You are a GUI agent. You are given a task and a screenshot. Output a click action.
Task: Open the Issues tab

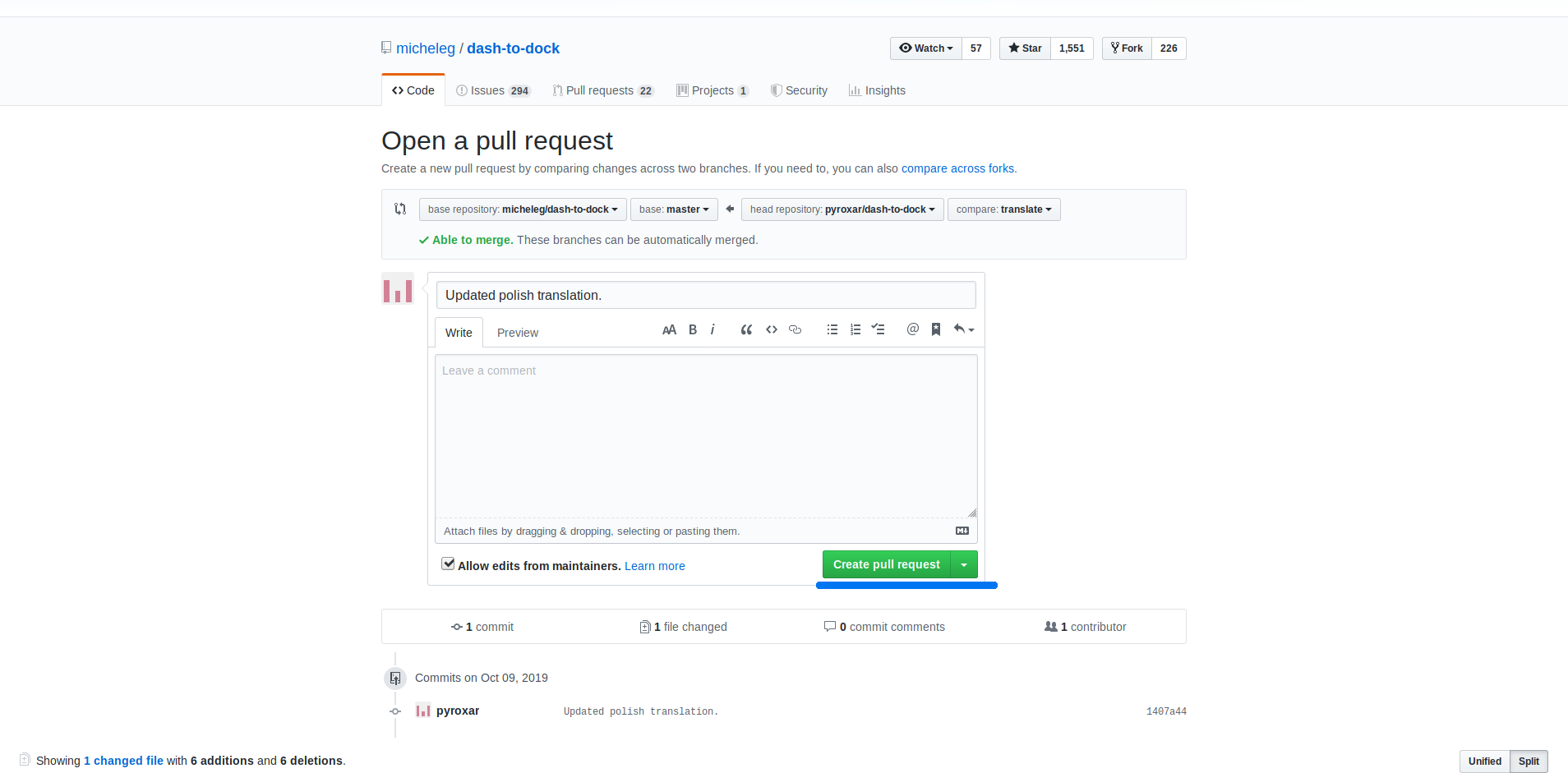(493, 90)
